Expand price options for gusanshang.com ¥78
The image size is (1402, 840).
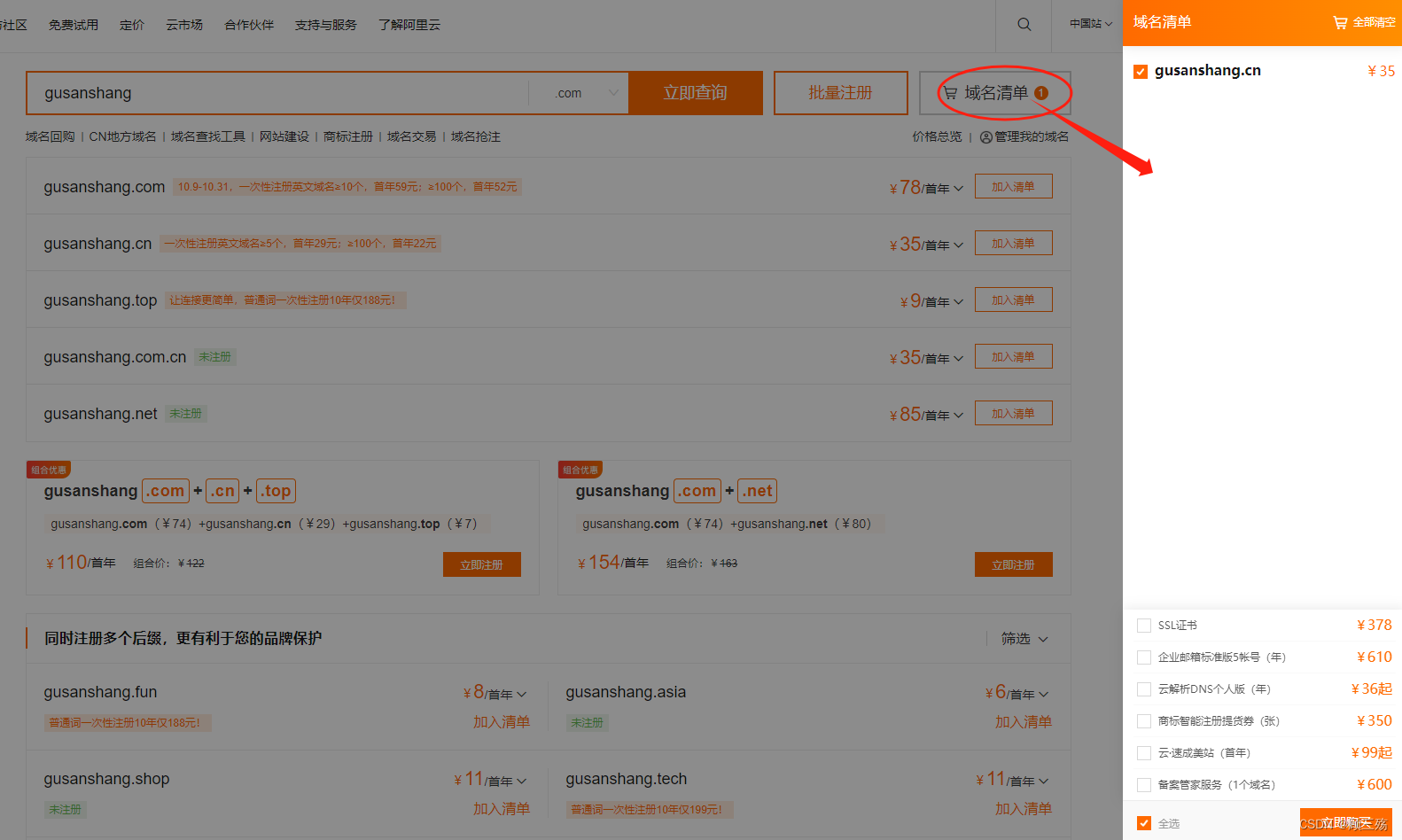[958, 189]
